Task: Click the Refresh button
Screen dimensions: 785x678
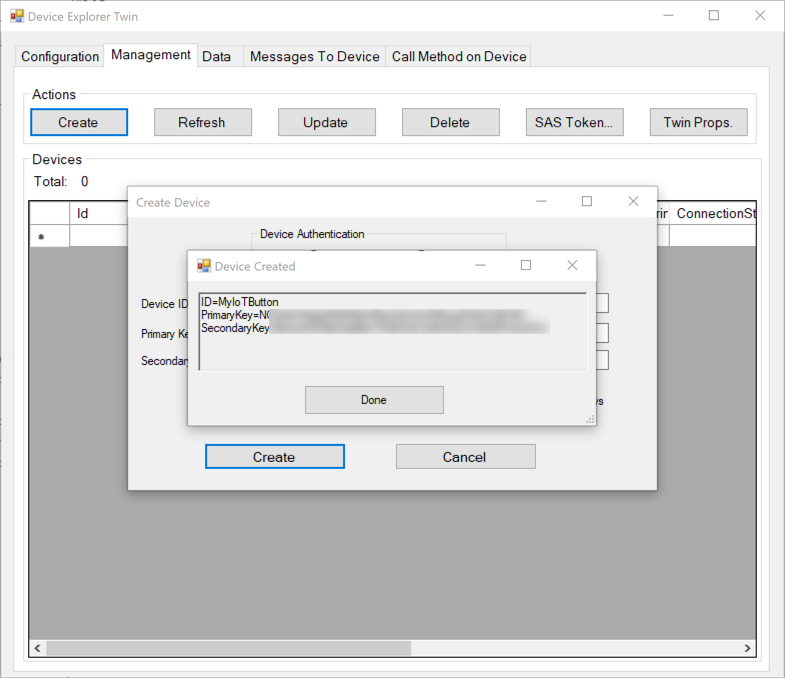Action: click(203, 122)
